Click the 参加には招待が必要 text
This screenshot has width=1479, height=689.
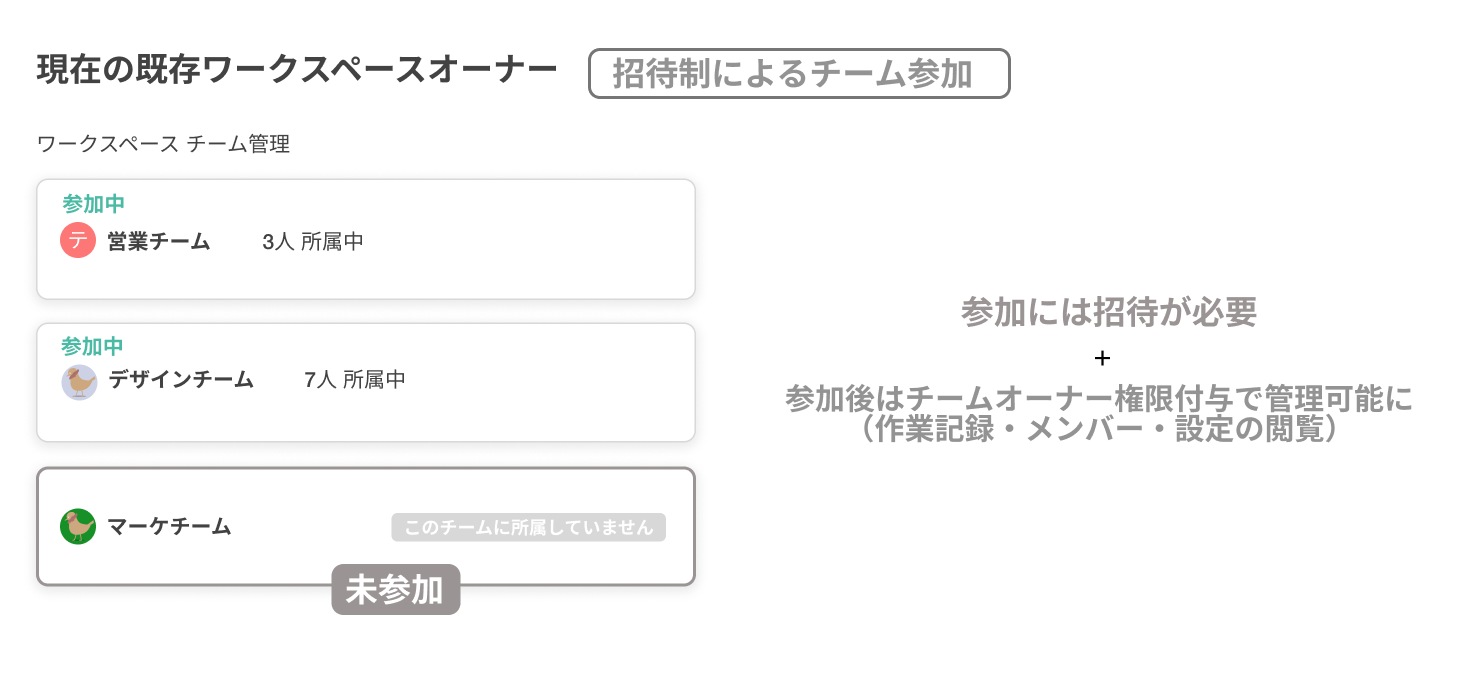tap(1108, 313)
